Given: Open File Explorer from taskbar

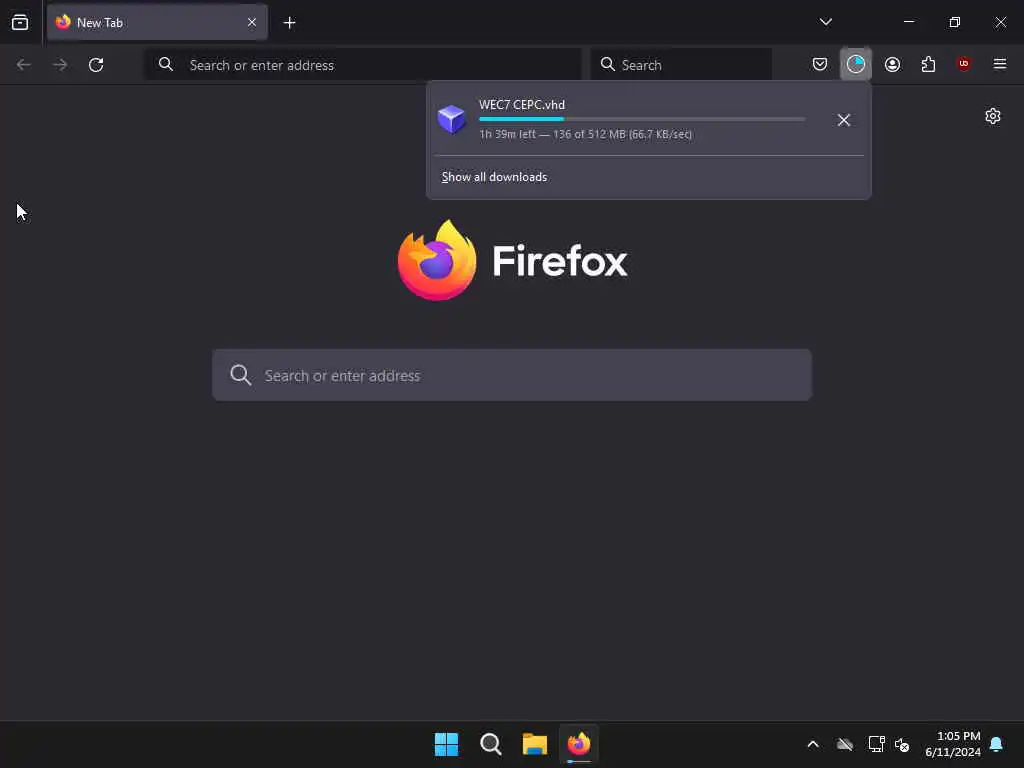Looking at the screenshot, I should (x=535, y=744).
